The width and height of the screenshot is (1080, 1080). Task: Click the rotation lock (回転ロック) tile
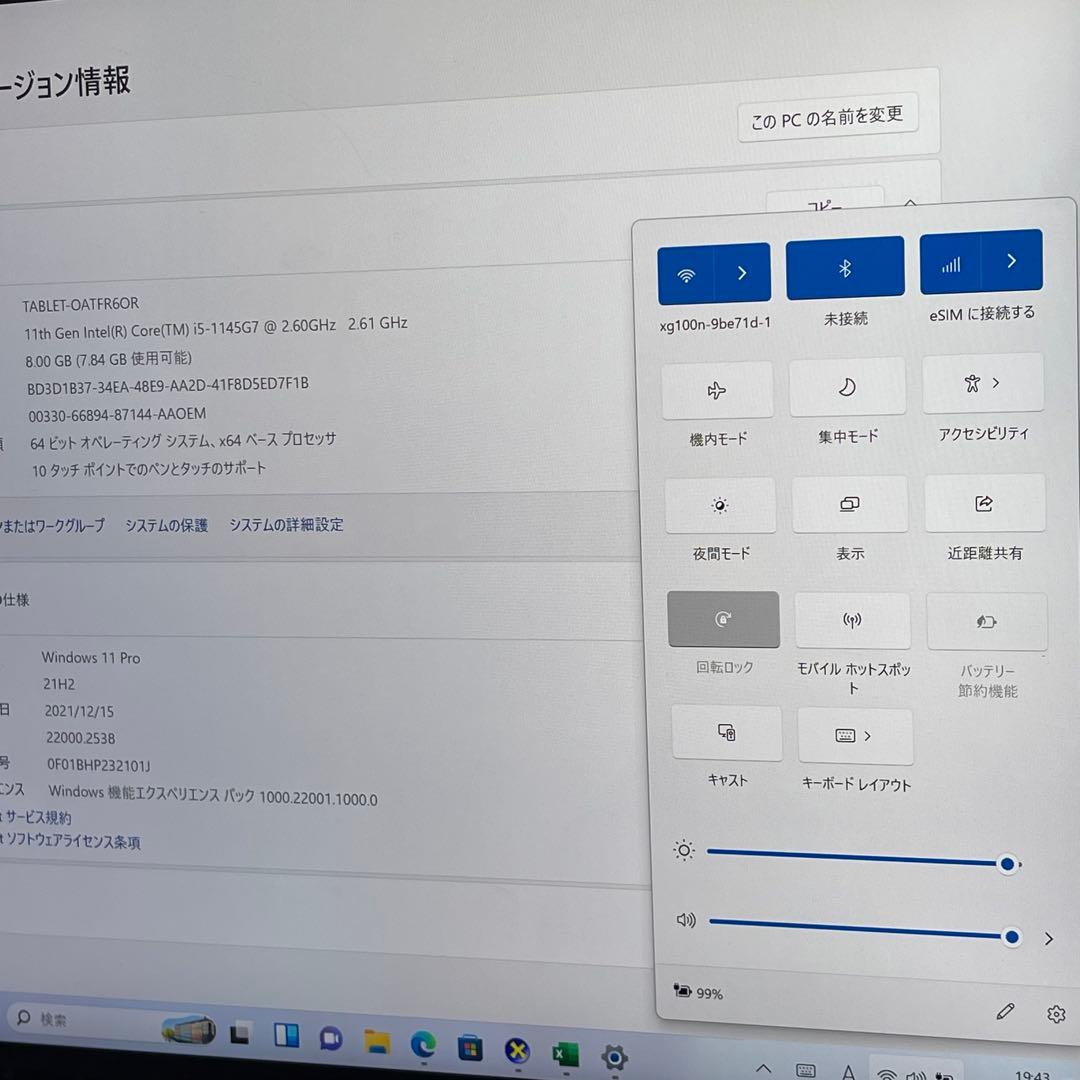coord(723,619)
